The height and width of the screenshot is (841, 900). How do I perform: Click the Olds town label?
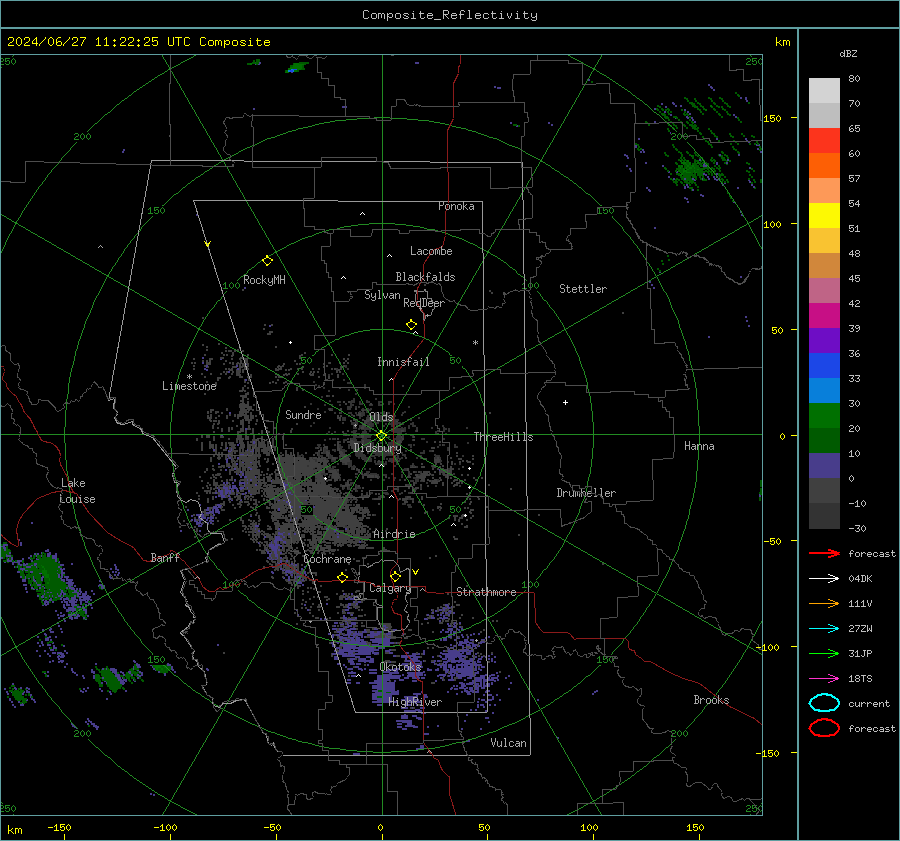(x=381, y=417)
